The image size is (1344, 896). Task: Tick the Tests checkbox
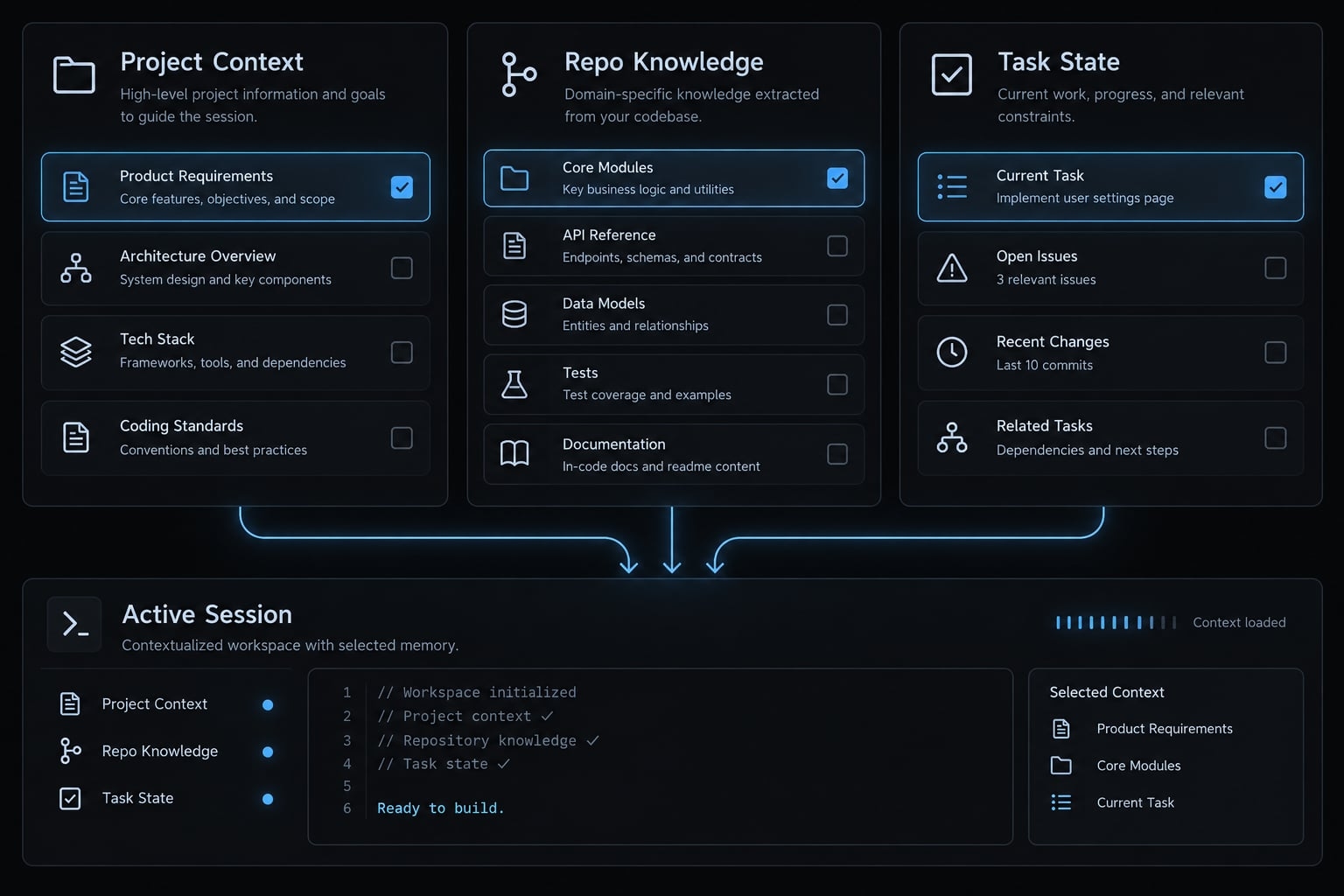[837, 384]
